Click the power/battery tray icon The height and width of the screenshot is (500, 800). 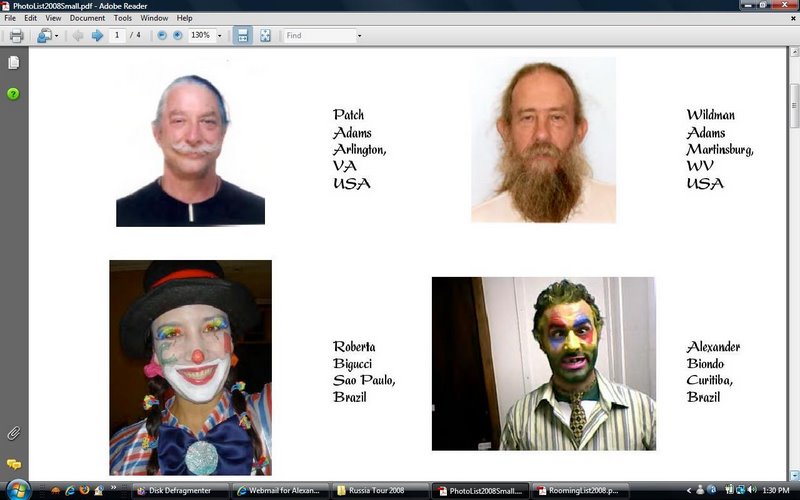[729, 490]
